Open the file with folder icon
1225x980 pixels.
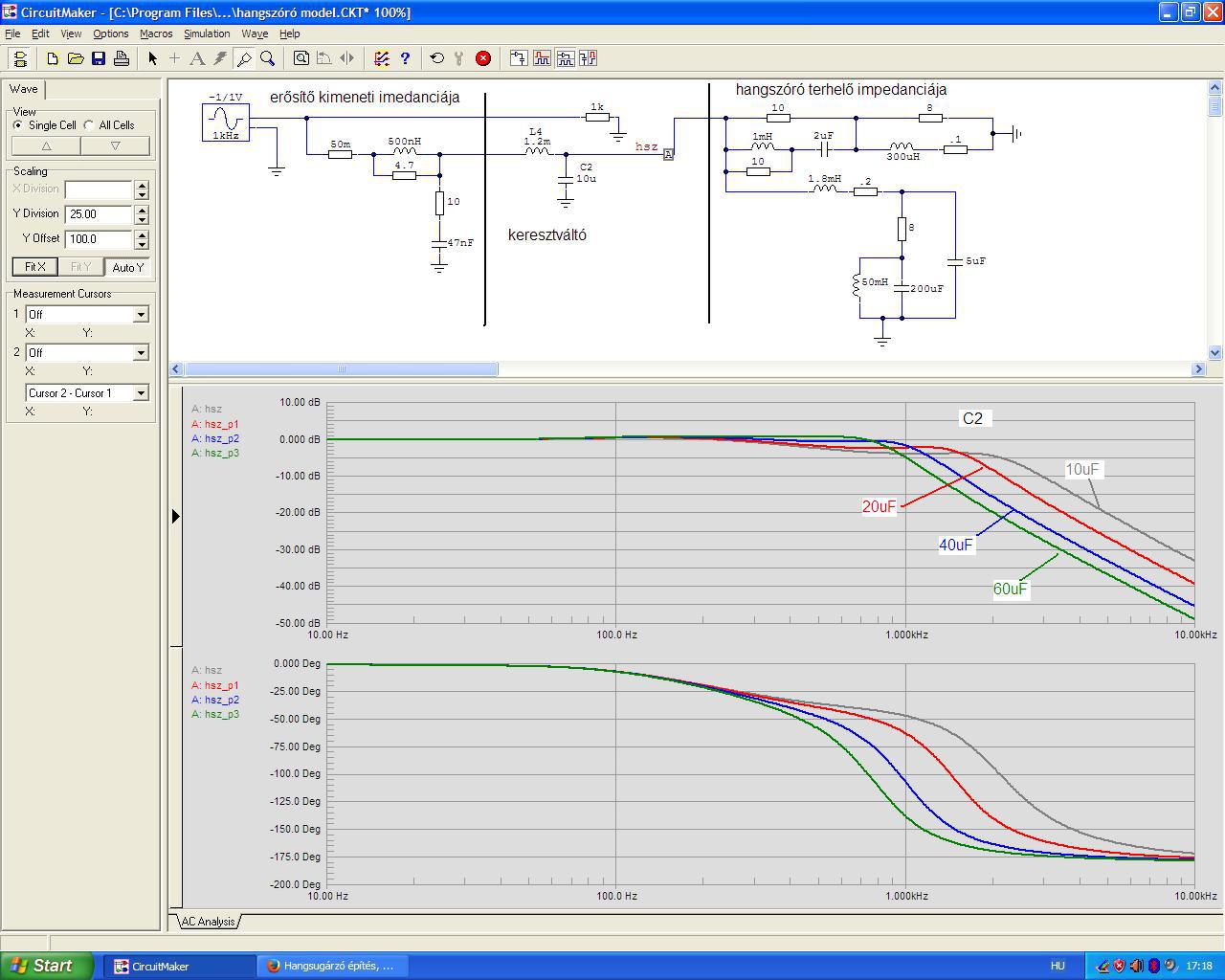coord(76,58)
